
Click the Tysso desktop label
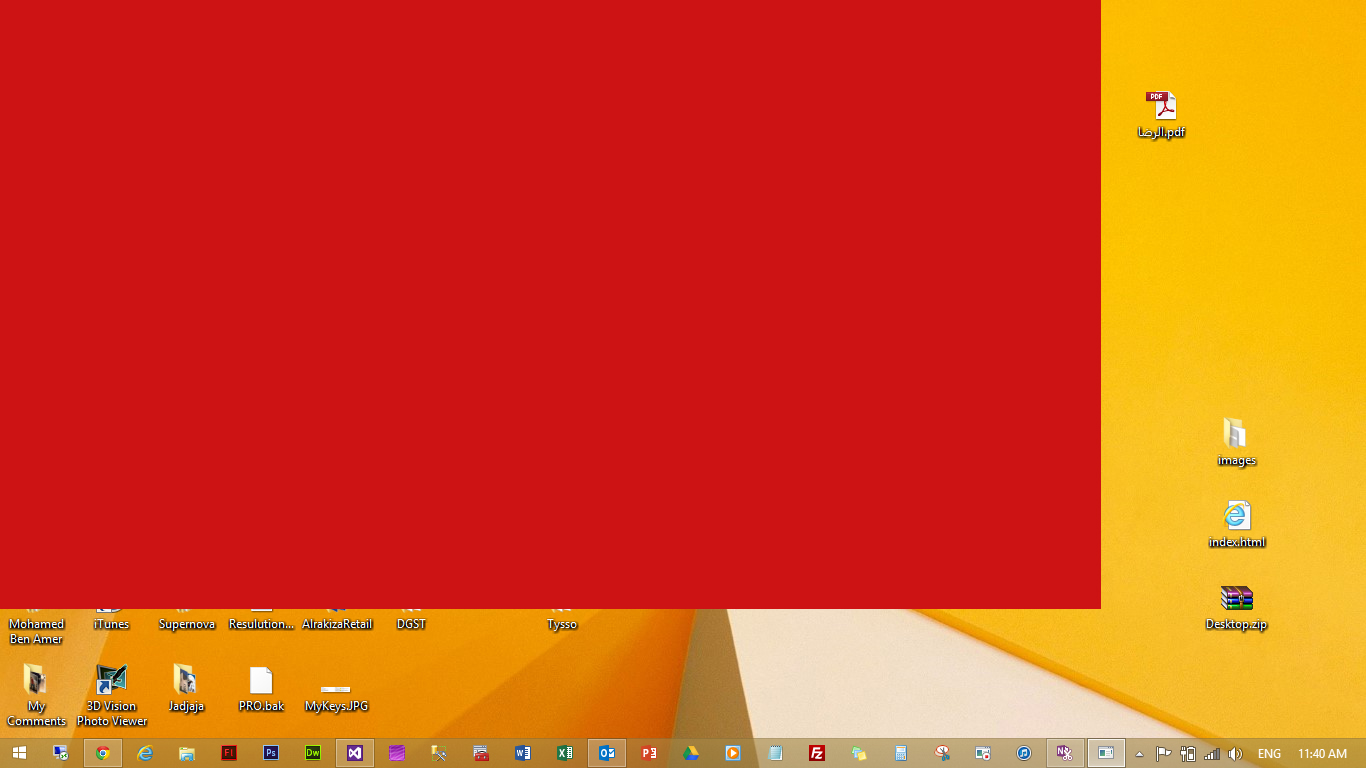click(562, 624)
